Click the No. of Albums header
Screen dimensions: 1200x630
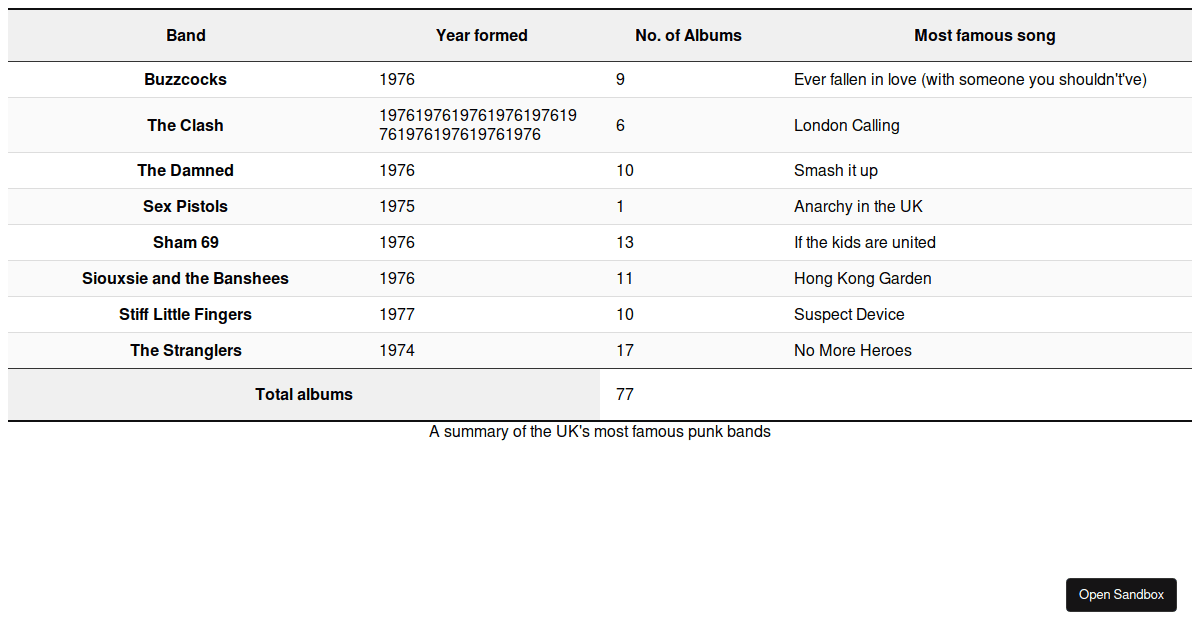[x=688, y=36]
